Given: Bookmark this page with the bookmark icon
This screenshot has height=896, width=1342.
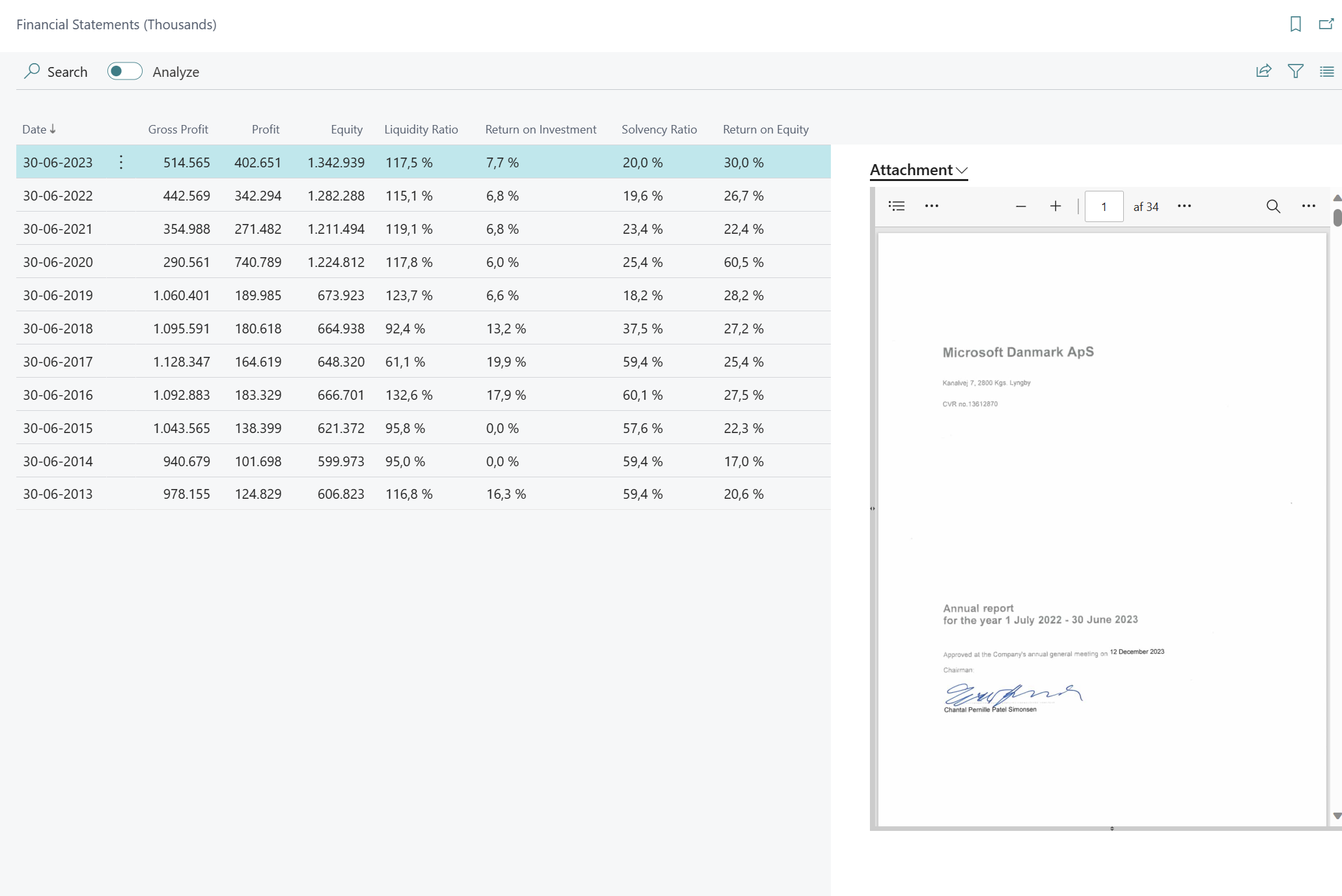Looking at the screenshot, I should click(x=1295, y=24).
